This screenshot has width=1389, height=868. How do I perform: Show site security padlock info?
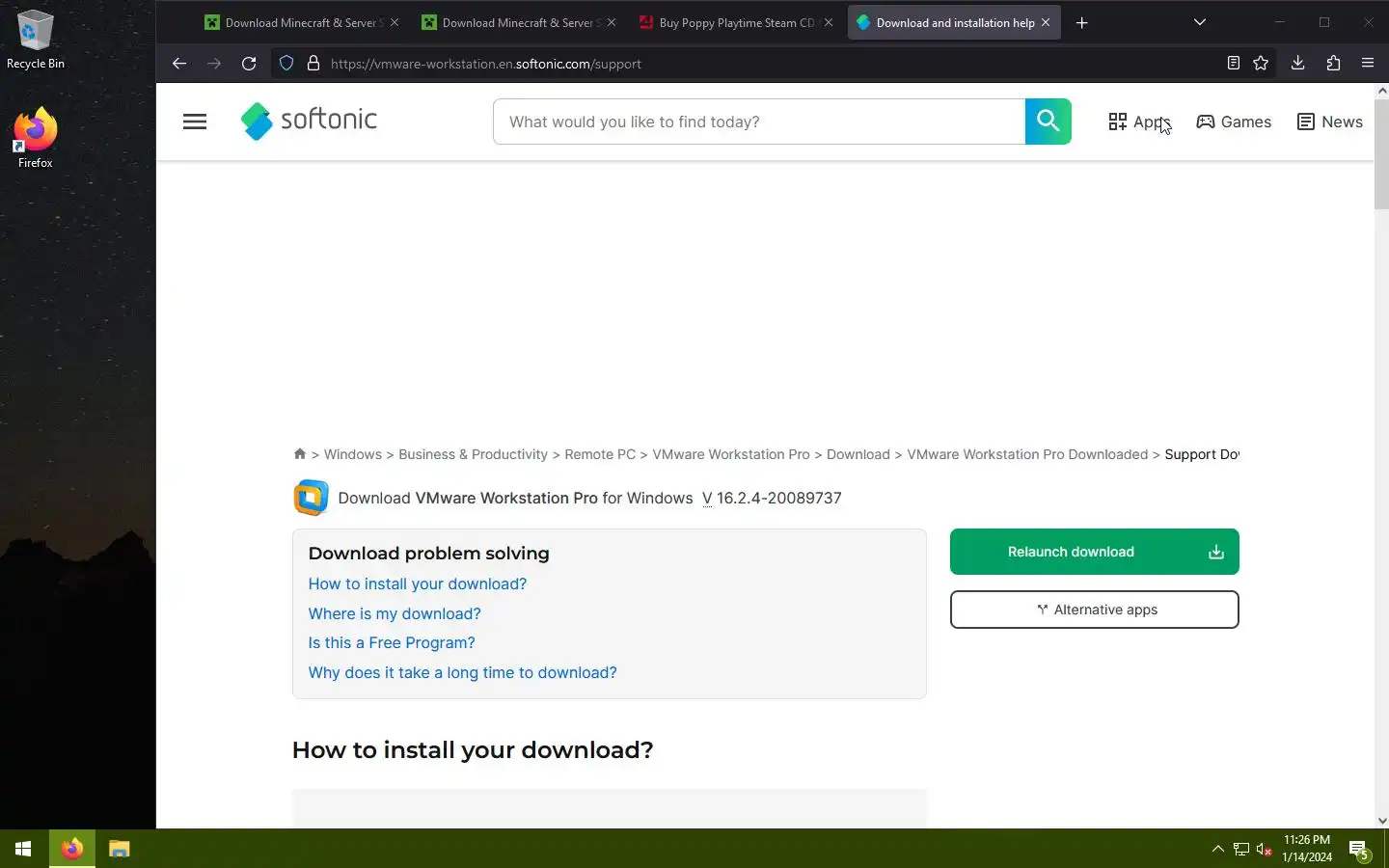coord(313,64)
